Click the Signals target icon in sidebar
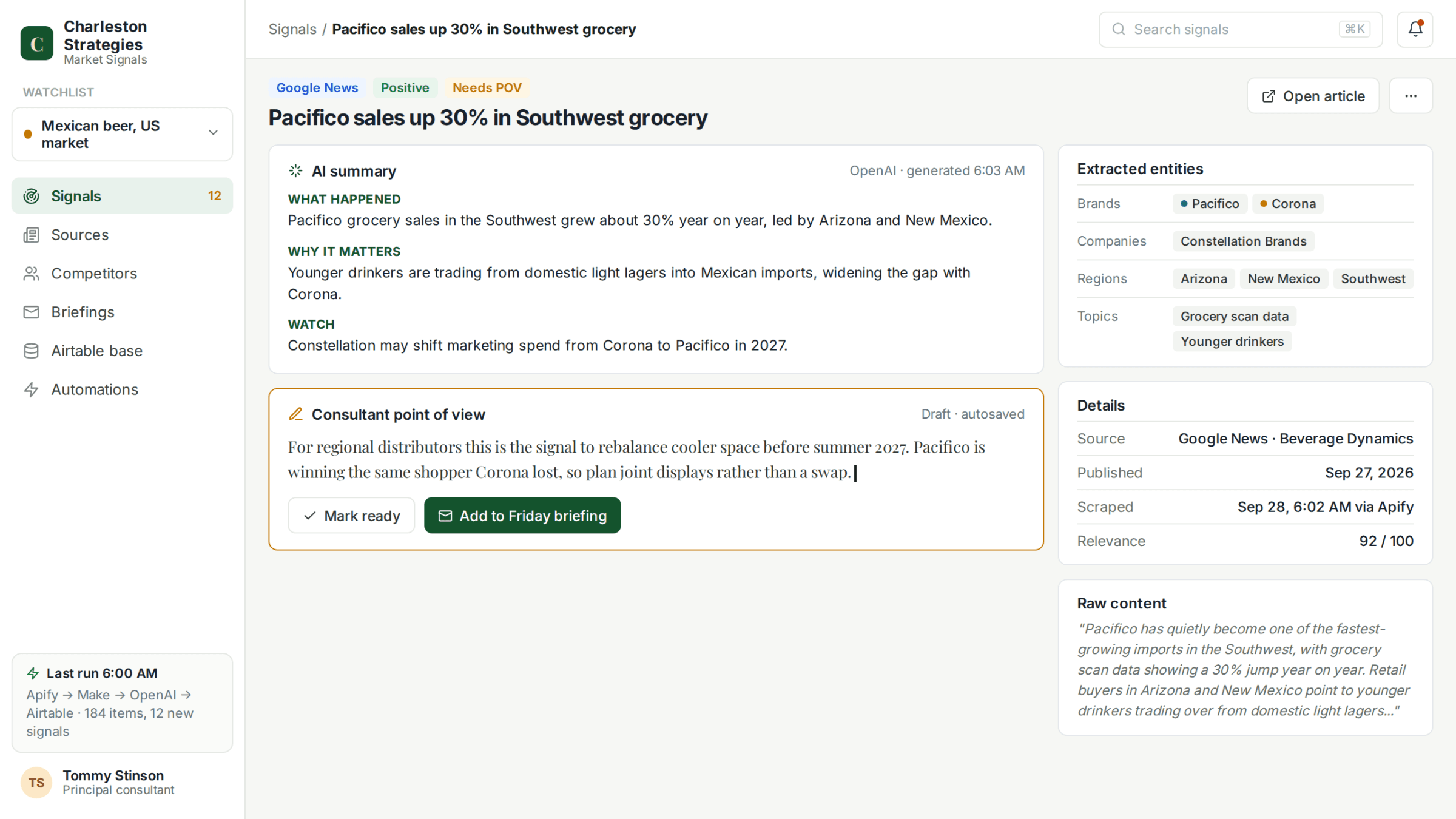 point(32,196)
